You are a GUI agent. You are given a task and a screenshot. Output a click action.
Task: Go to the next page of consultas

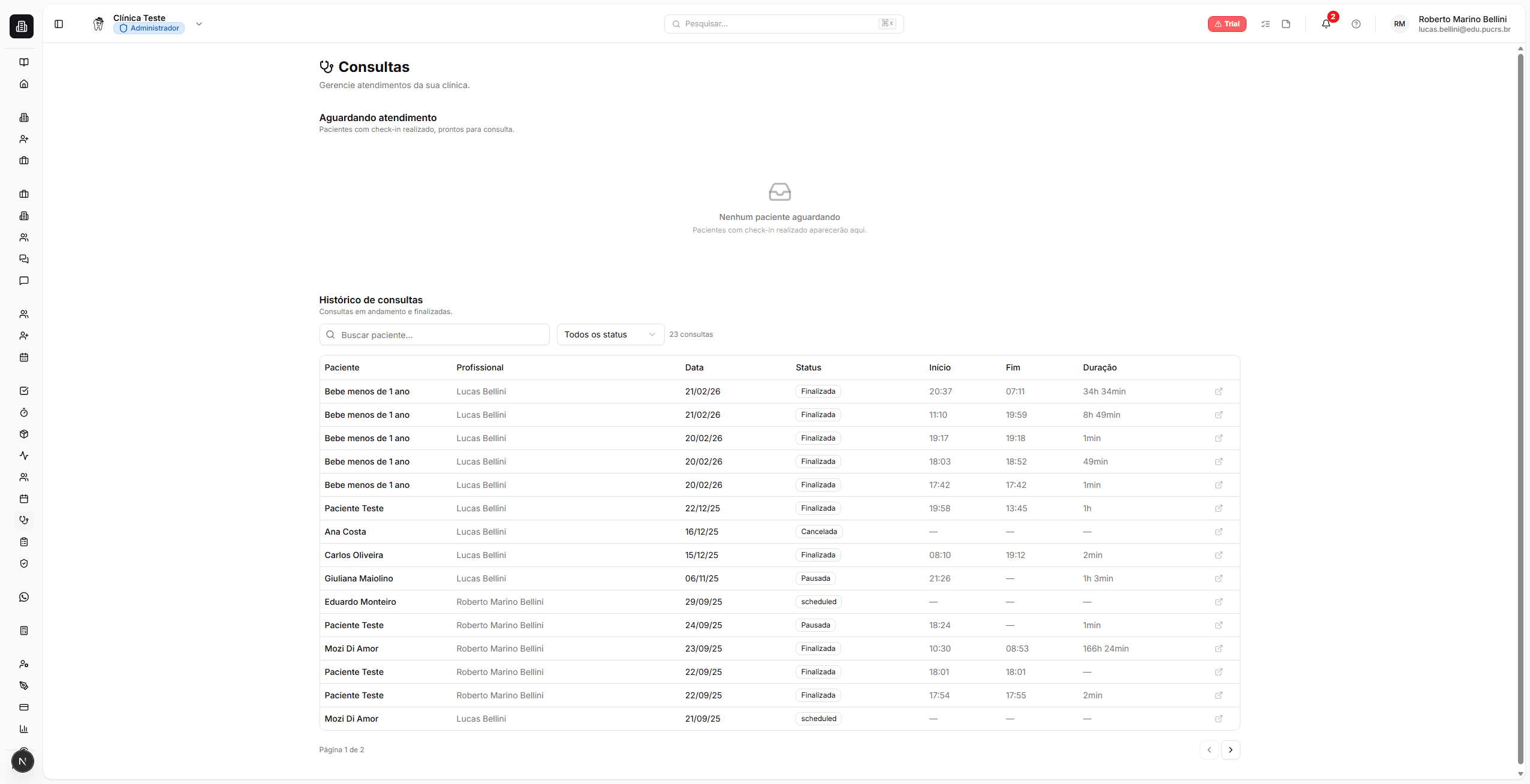click(x=1231, y=750)
